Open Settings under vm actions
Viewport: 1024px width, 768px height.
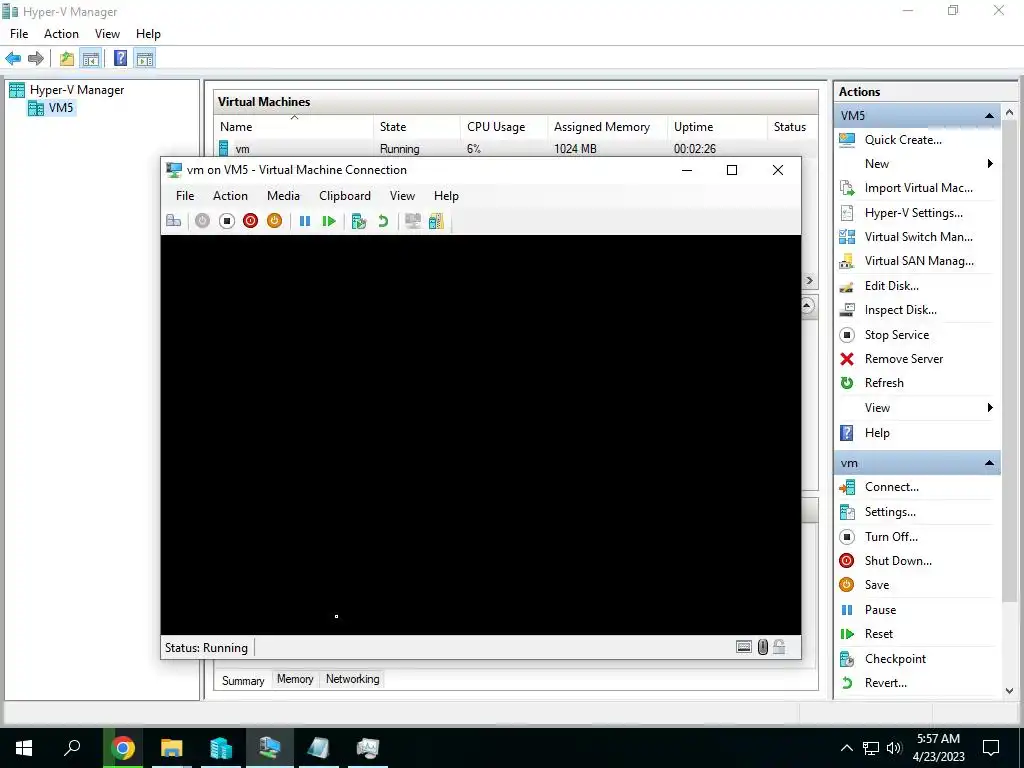[890, 512]
